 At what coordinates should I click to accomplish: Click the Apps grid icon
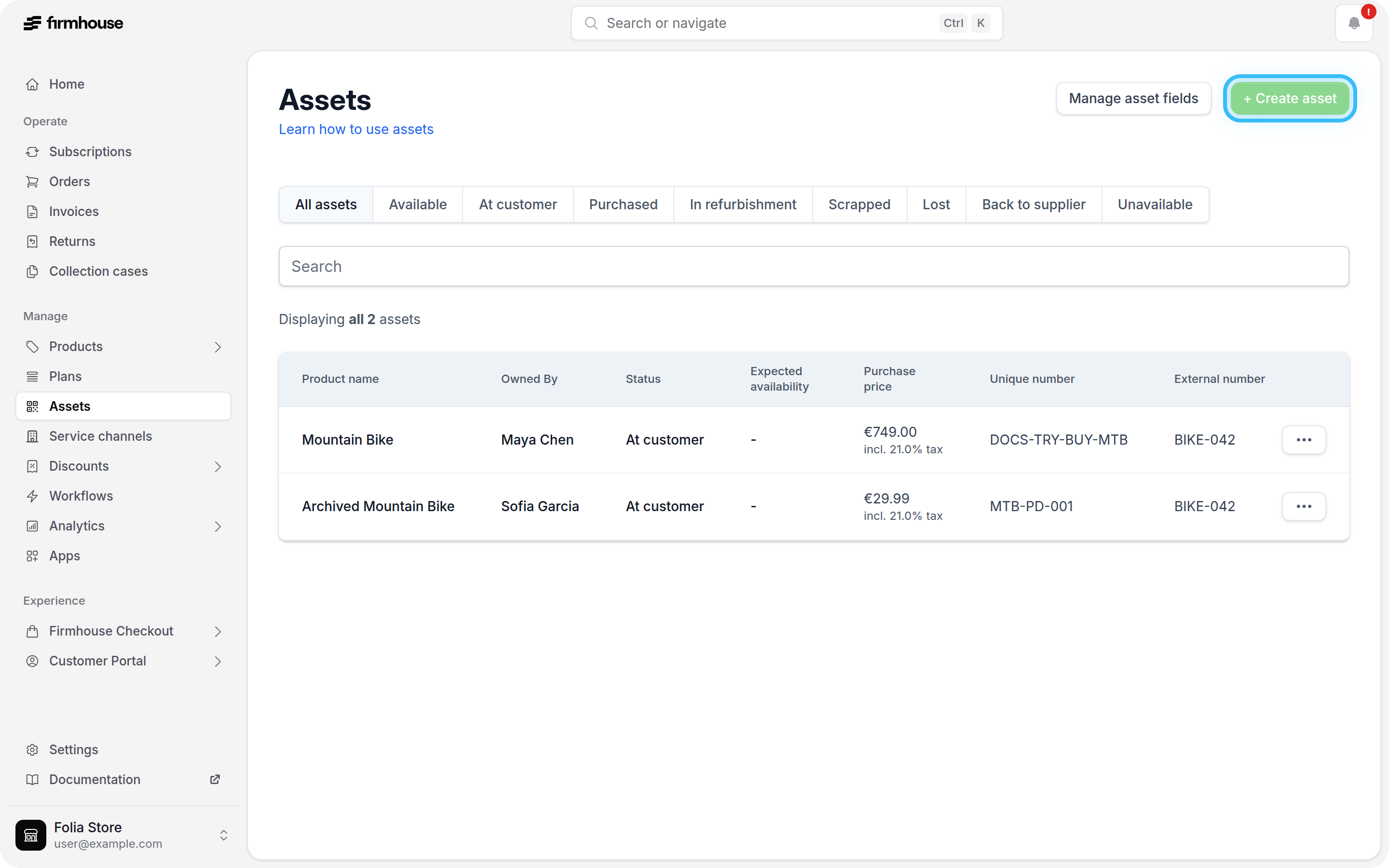point(33,556)
